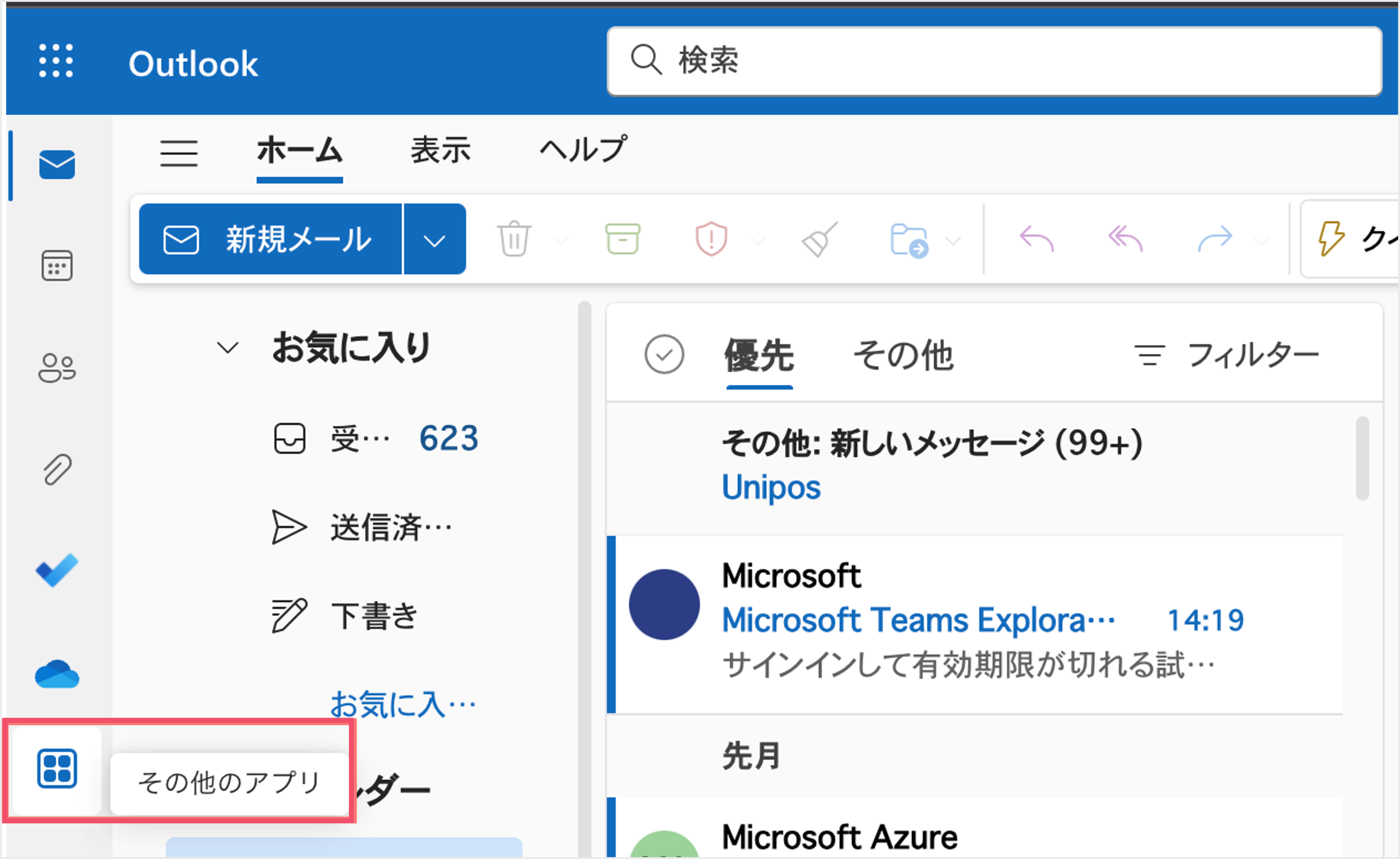Expand the report shield dropdown arrow
The image size is (1400, 859).
point(758,241)
